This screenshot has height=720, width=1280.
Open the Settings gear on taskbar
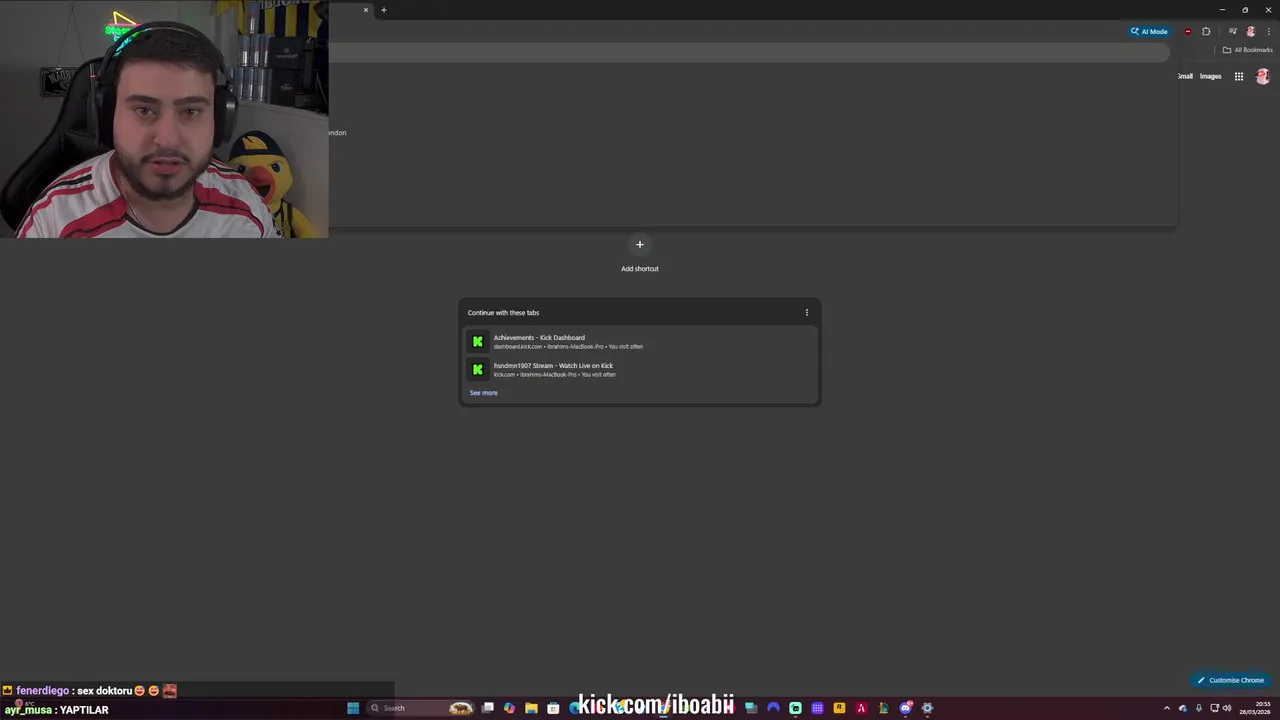[927, 708]
